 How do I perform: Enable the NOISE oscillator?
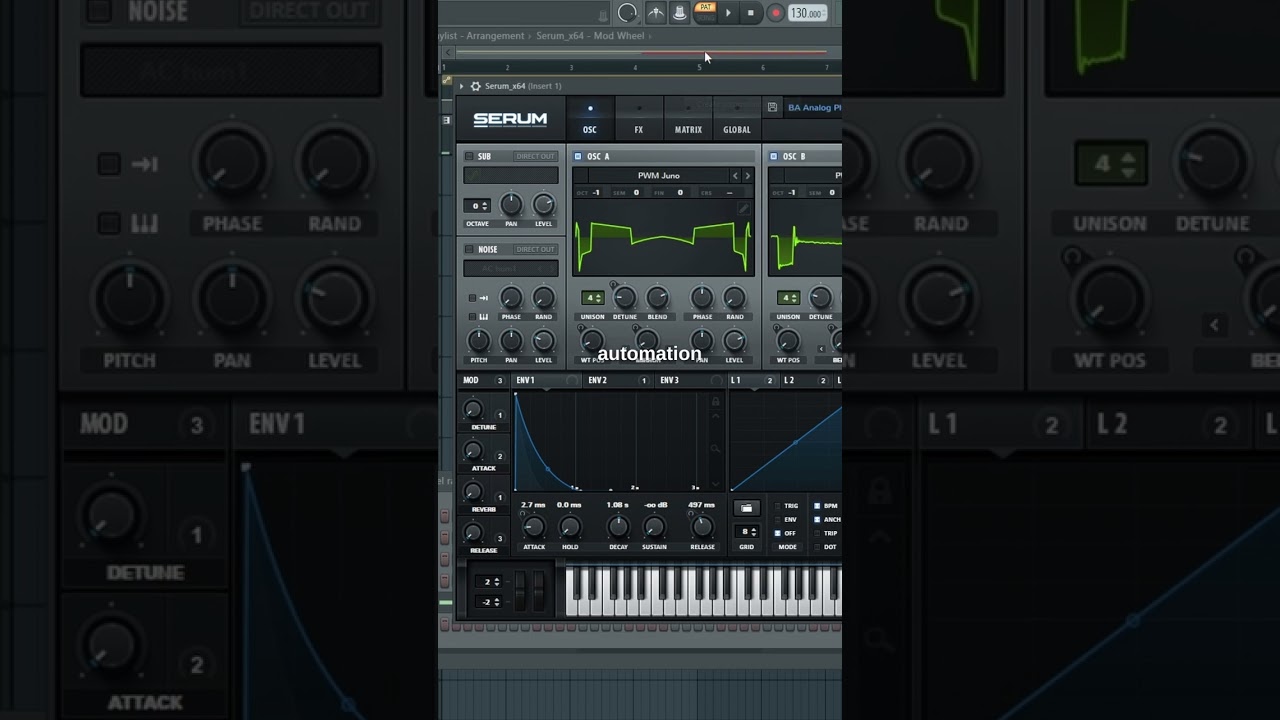click(x=470, y=249)
